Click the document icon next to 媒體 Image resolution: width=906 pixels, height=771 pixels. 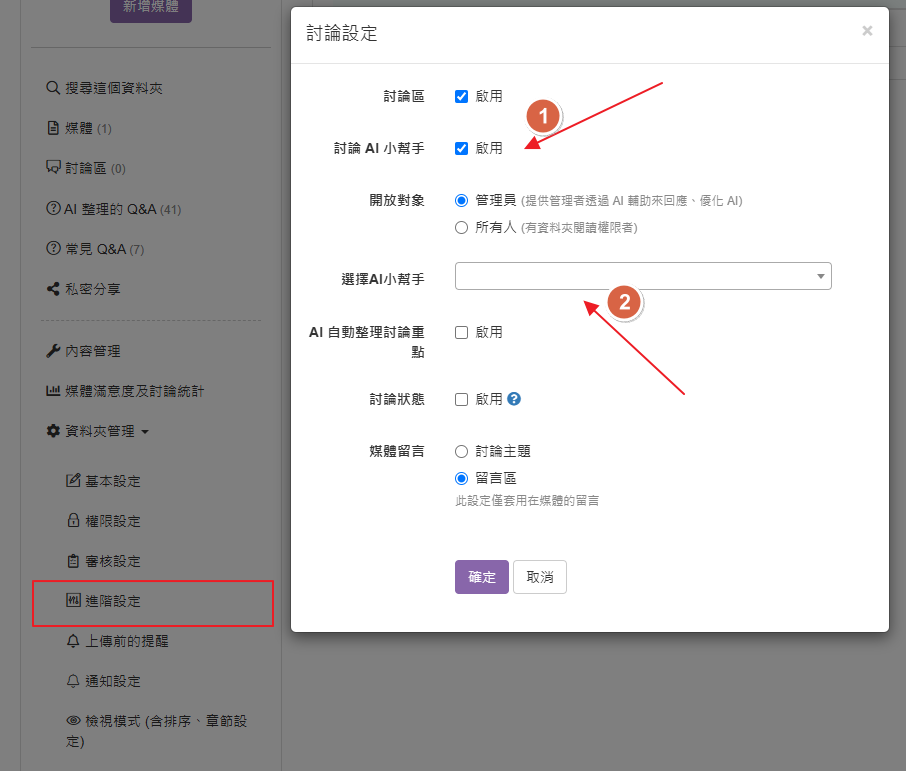click(x=53, y=128)
